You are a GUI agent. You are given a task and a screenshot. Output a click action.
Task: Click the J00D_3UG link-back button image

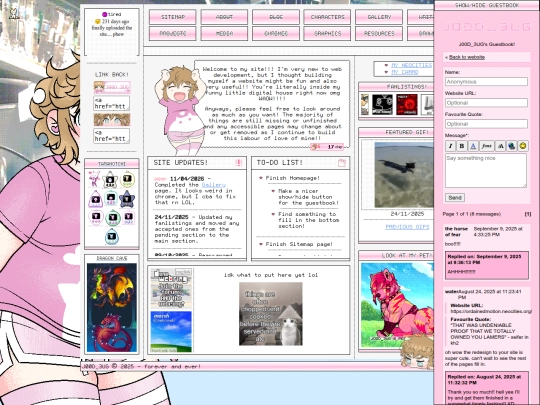[112, 87]
